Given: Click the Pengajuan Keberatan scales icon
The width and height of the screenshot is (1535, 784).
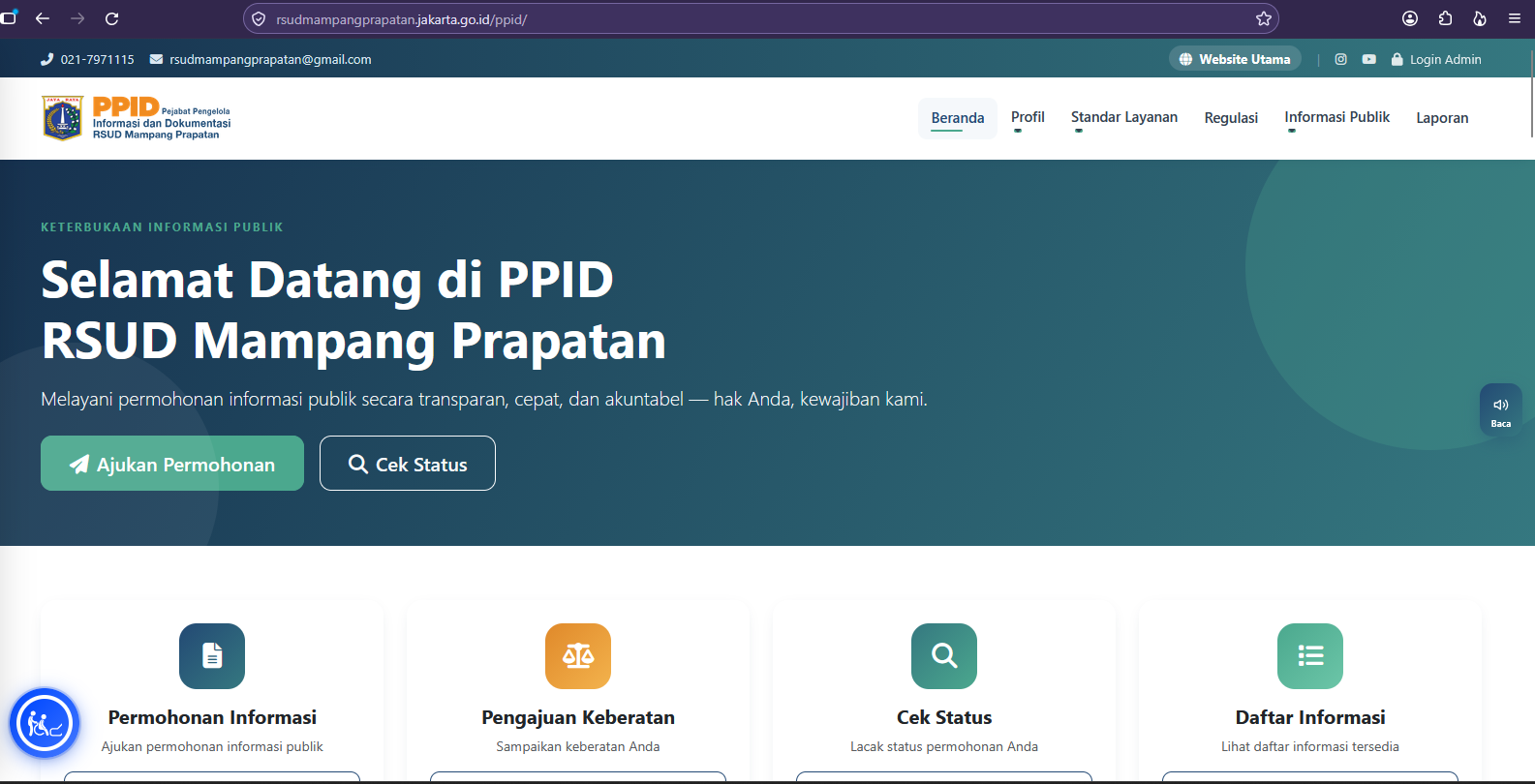Looking at the screenshot, I should (x=578, y=656).
